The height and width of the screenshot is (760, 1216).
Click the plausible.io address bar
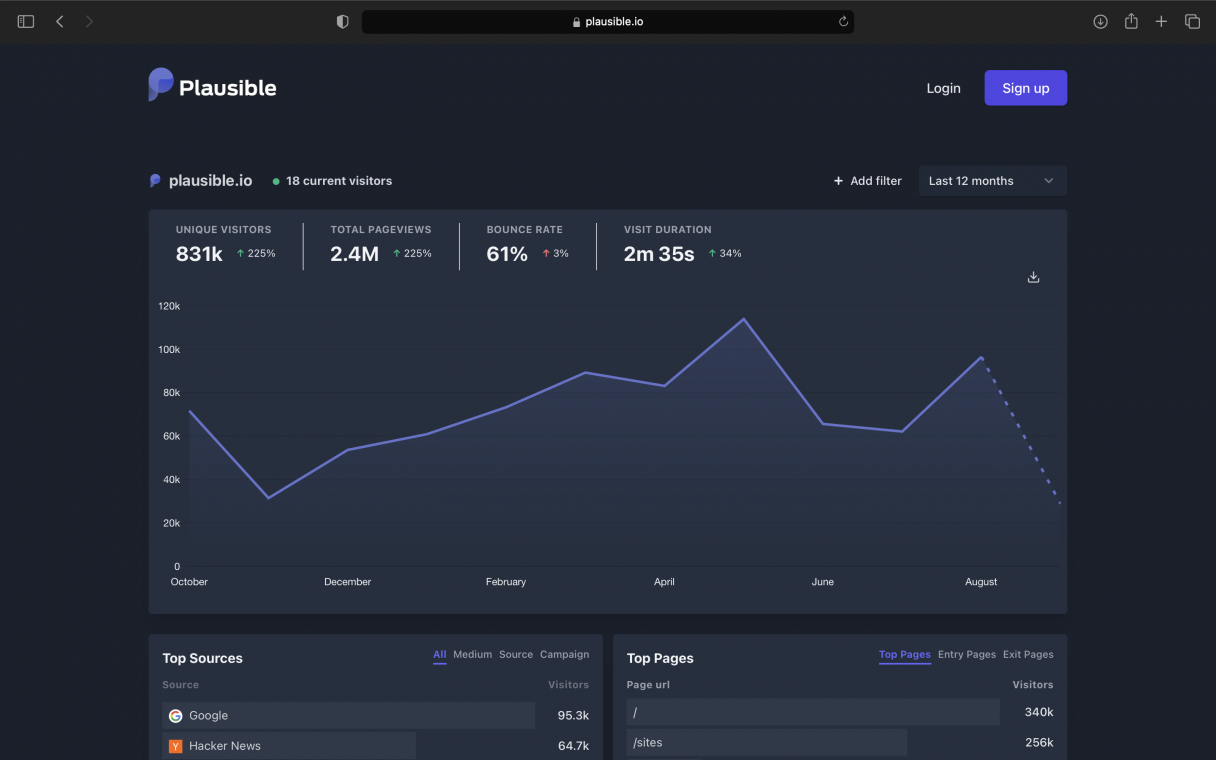tap(608, 22)
